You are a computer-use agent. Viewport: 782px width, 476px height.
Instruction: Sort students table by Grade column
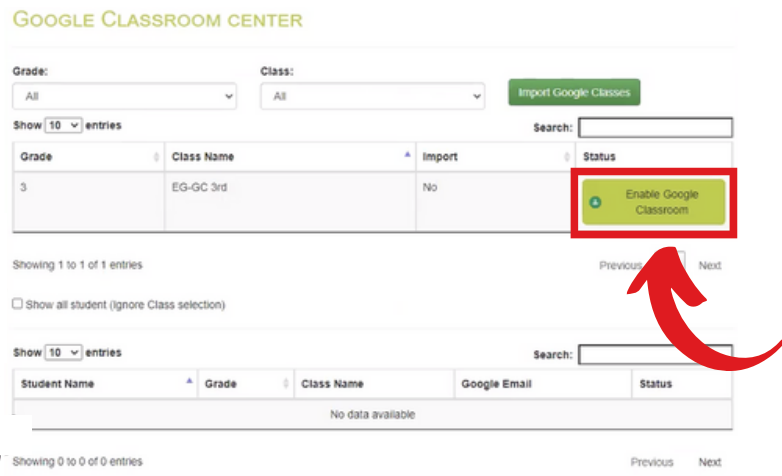(x=246, y=384)
